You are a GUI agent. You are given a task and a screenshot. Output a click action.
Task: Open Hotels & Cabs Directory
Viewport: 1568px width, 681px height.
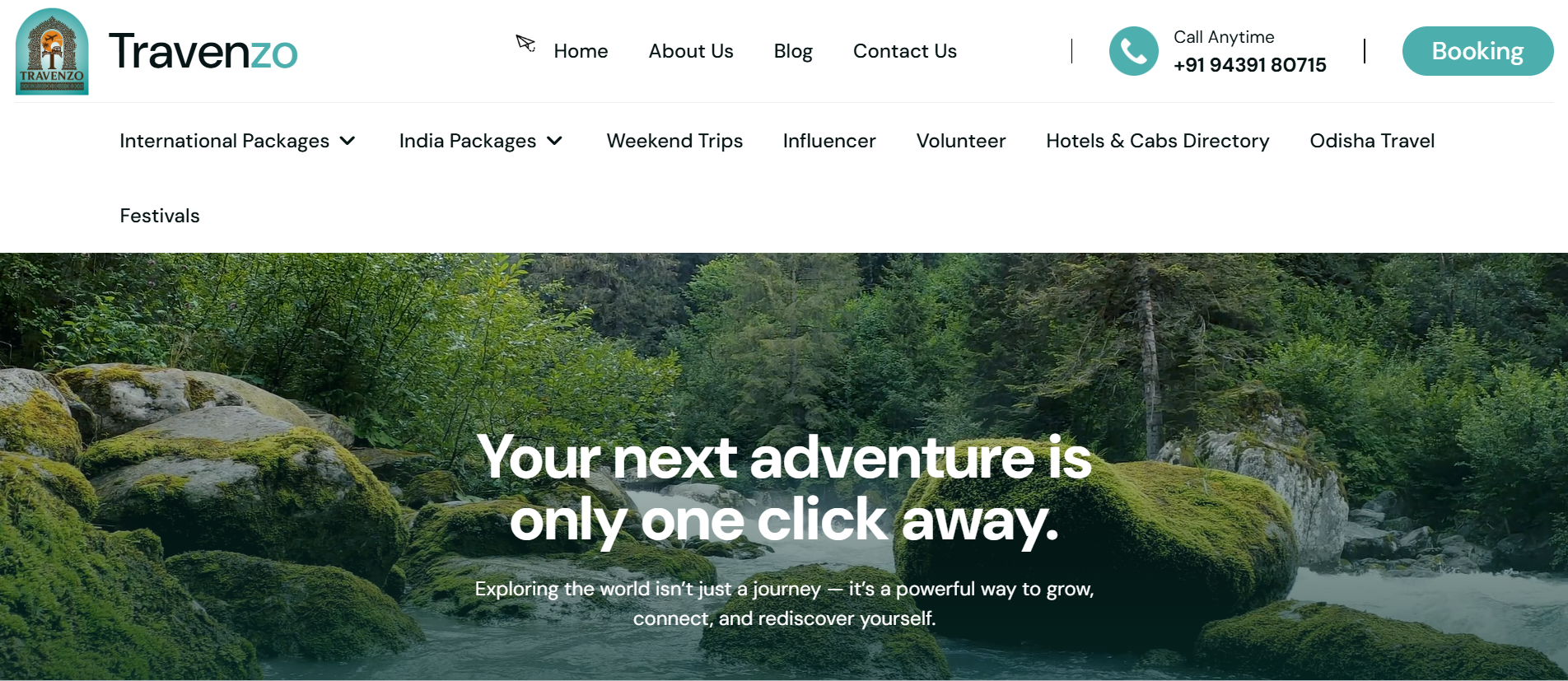click(x=1158, y=141)
